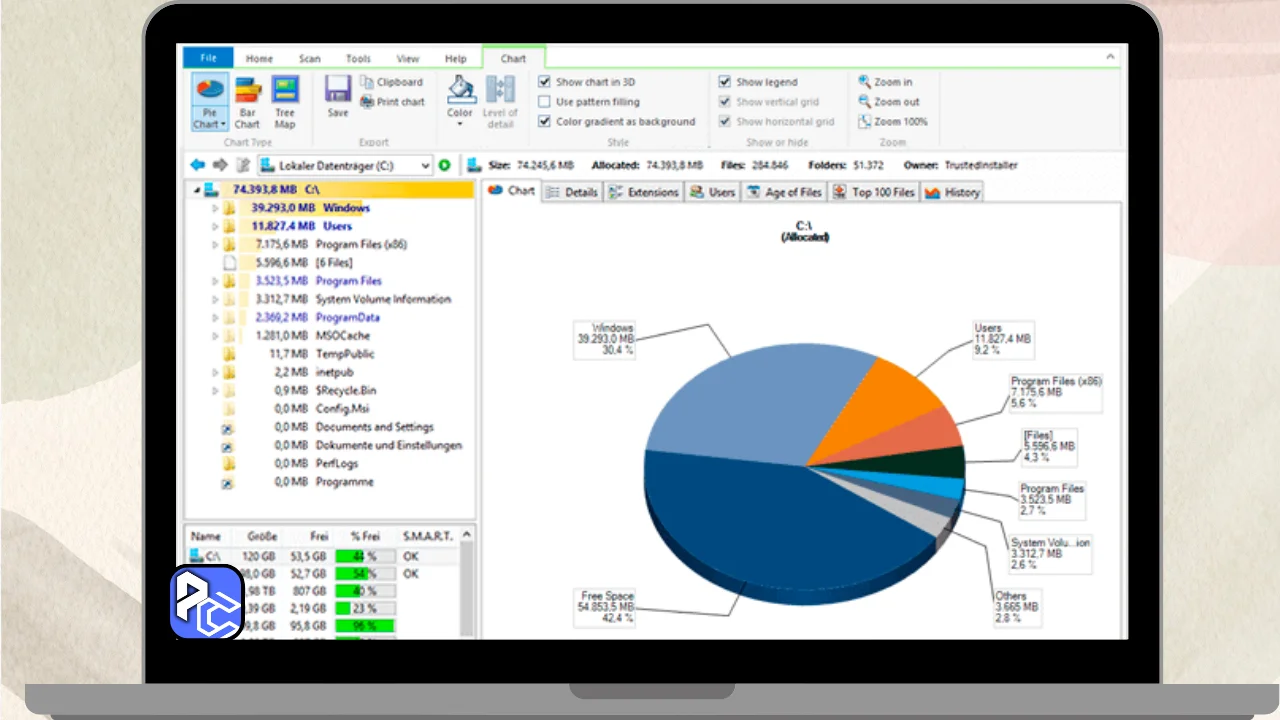Open the File menu
This screenshot has width=1280, height=720.
tap(208, 58)
